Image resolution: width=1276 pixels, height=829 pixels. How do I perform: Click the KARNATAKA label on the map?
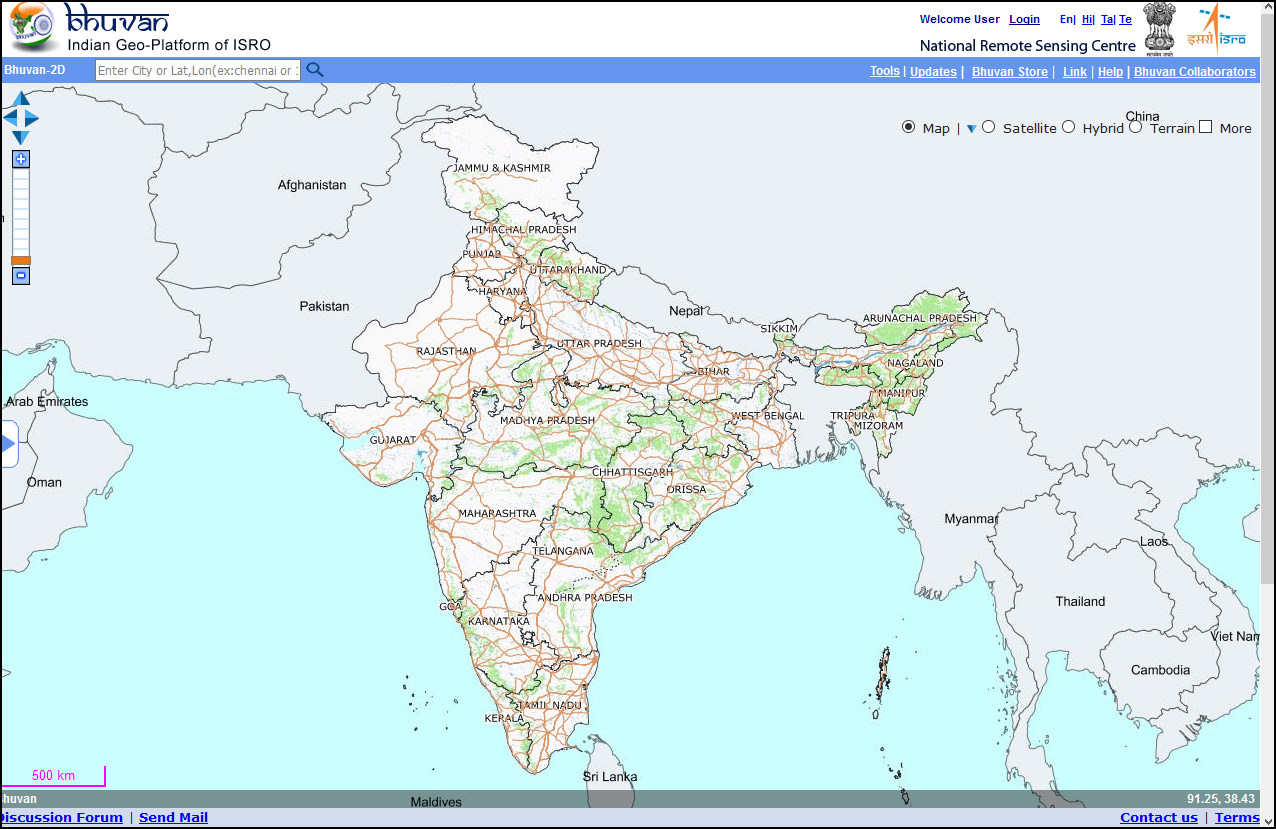(x=499, y=621)
